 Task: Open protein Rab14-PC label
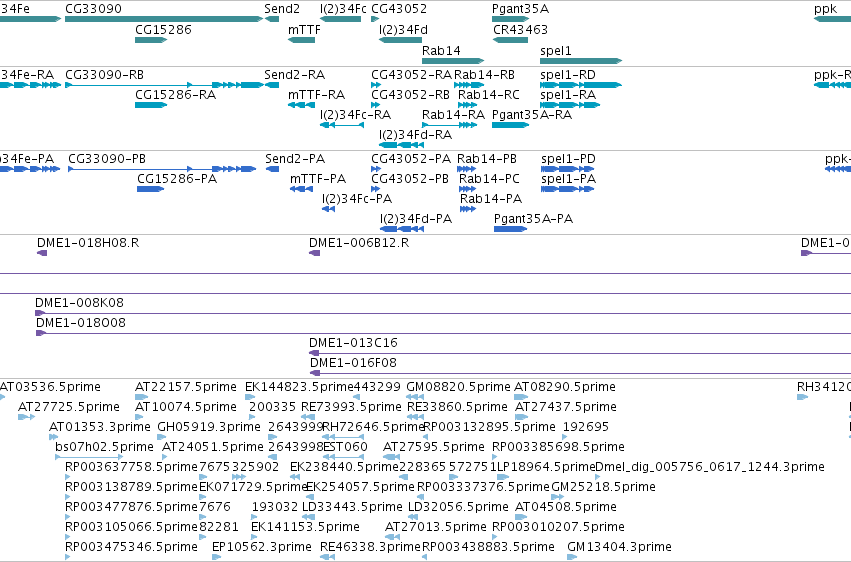pyautogui.click(x=490, y=178)
